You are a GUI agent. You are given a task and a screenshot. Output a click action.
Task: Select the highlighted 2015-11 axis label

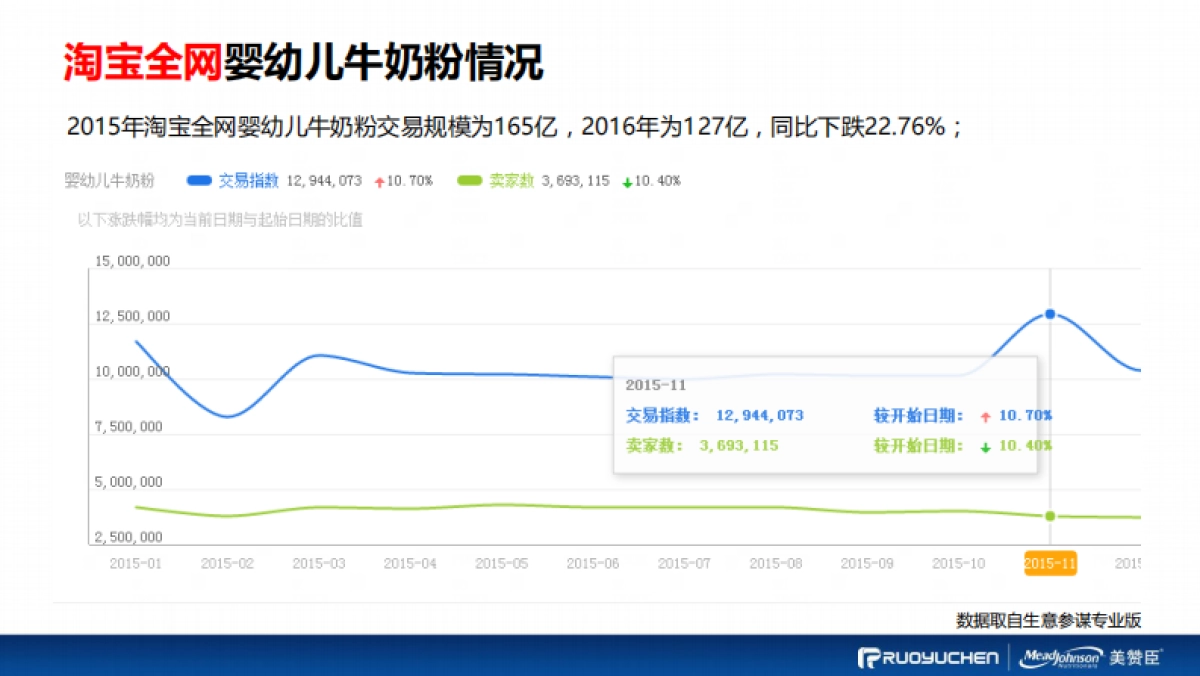pos(1050,563)
